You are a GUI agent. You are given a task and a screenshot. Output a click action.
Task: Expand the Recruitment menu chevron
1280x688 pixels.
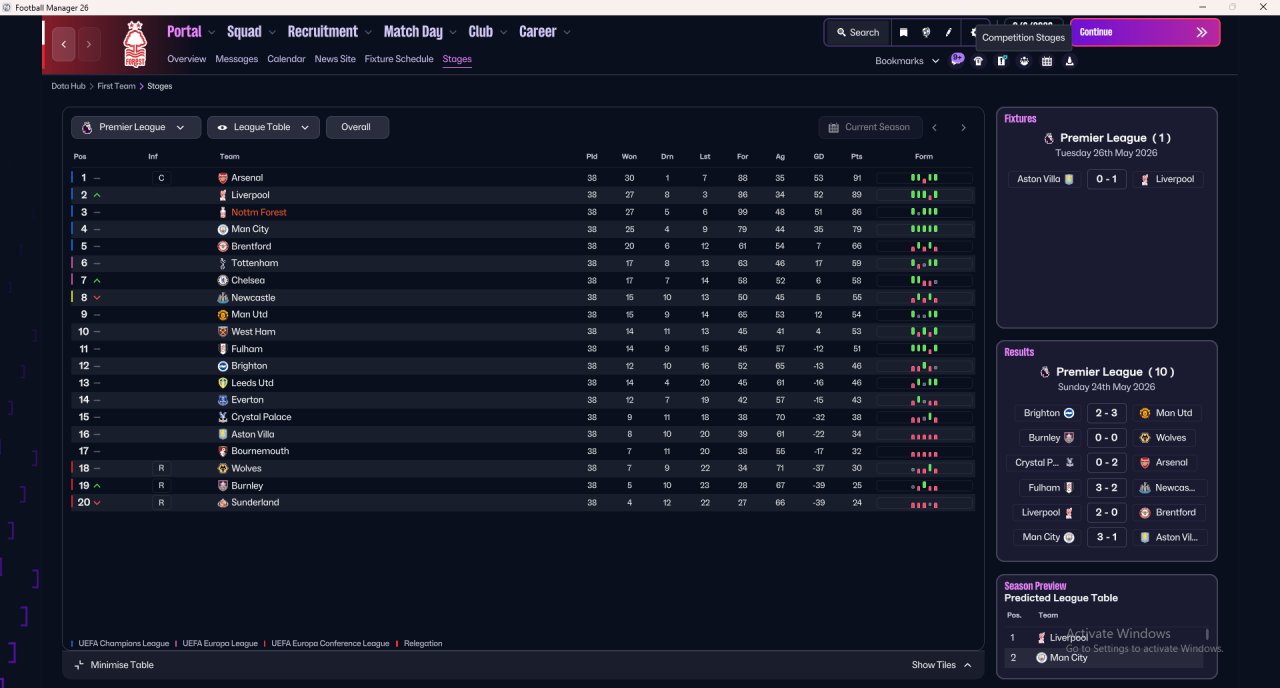coord(368,32)
